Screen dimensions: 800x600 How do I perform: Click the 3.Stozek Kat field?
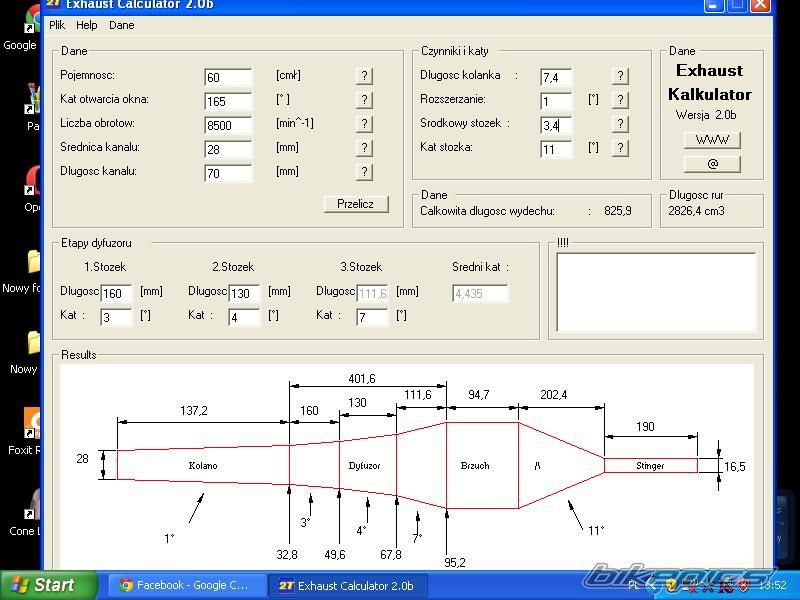click(x=372, y=317)
